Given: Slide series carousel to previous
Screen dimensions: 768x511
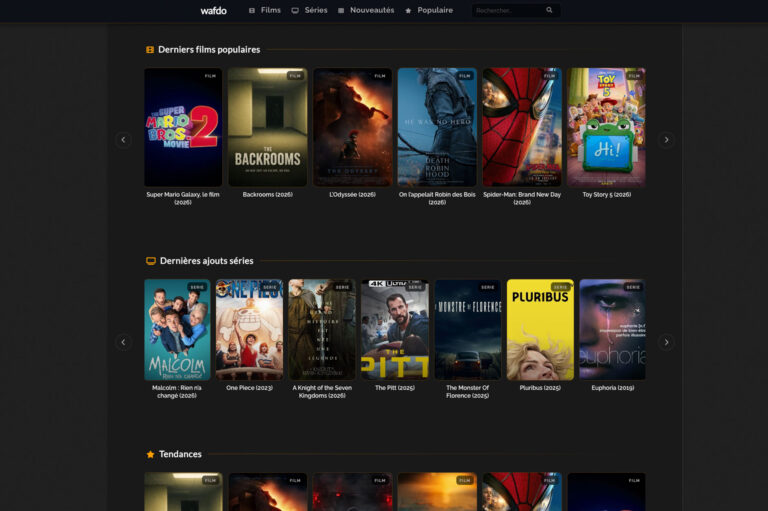Looking at the screenshot, I should pyautogui.click(x=123, y=342).
